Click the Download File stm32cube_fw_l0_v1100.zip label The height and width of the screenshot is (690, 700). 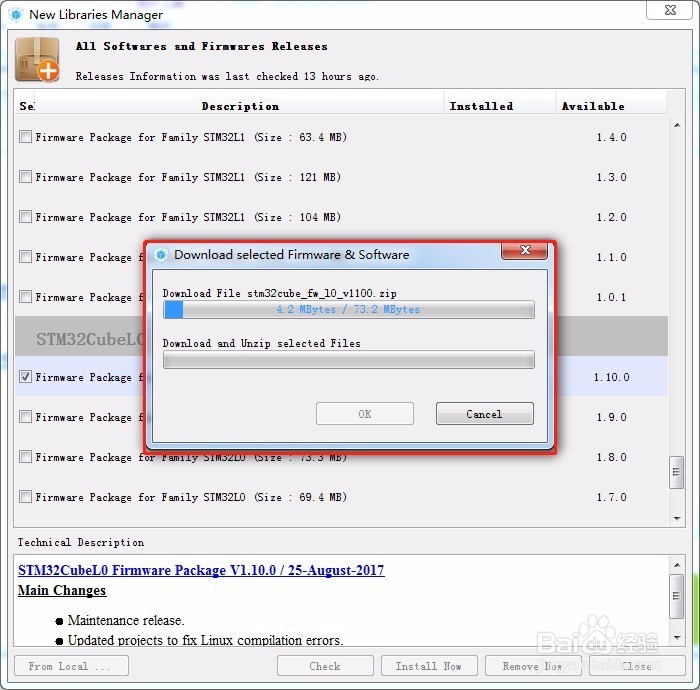coord(279,293)
